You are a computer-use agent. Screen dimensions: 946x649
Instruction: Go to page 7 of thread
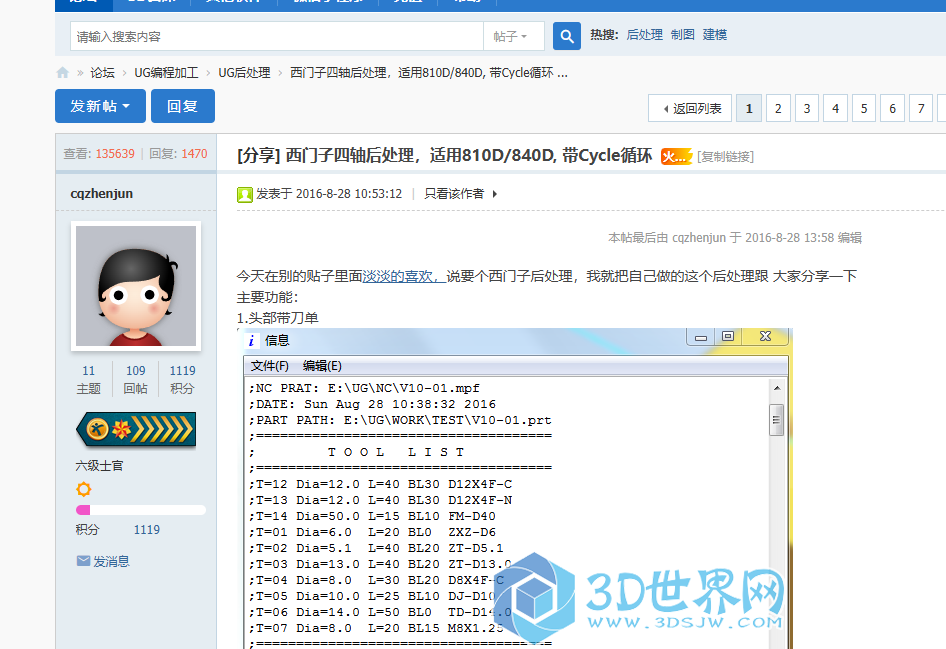[x=921, y=109]
